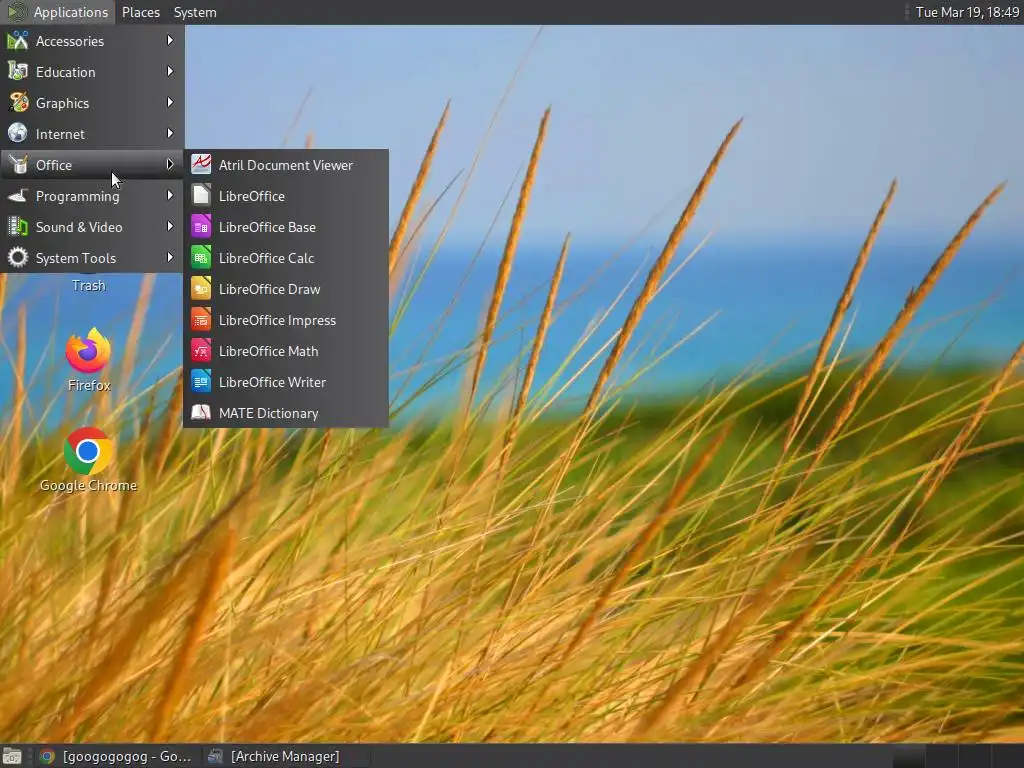Launch LibreOffice Calc menu entry

[x=286, y=258]
